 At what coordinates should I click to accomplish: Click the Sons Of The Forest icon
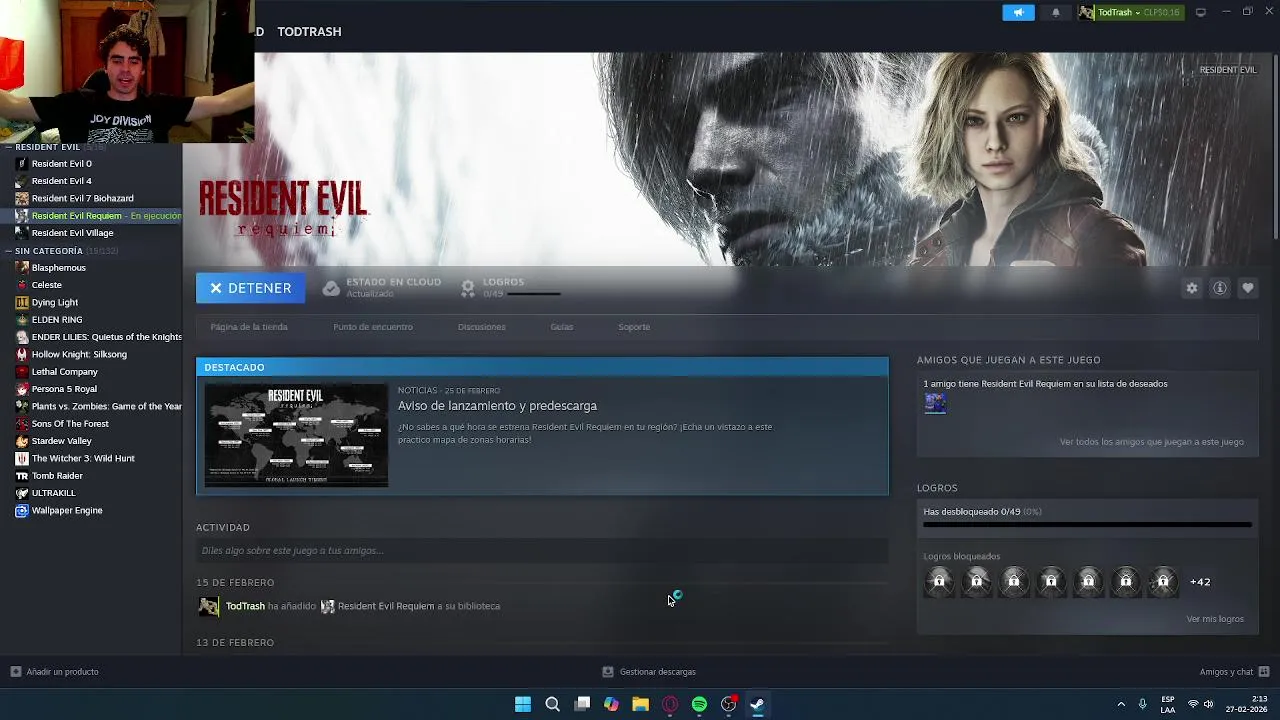[22, 424]
